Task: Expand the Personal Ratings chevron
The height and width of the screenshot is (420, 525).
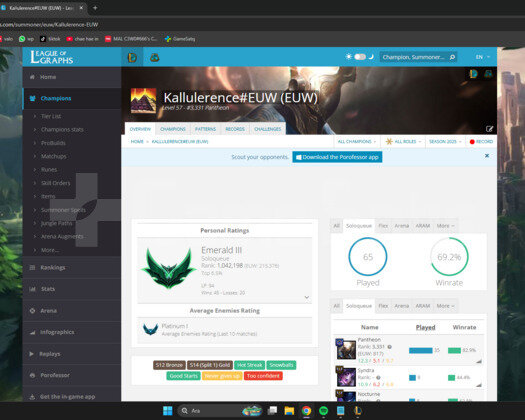Action: (307, 297)
